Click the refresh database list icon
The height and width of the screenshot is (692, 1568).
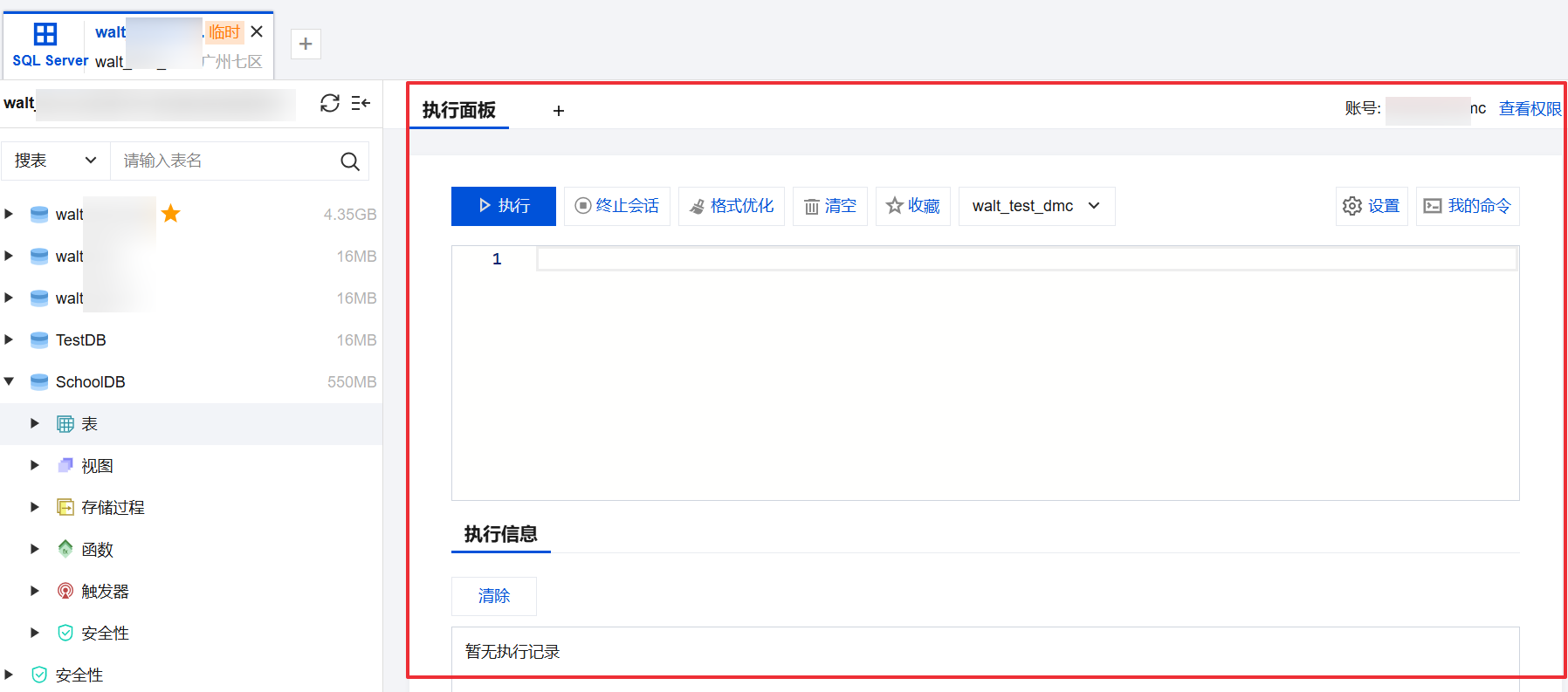tap(329, 103)
